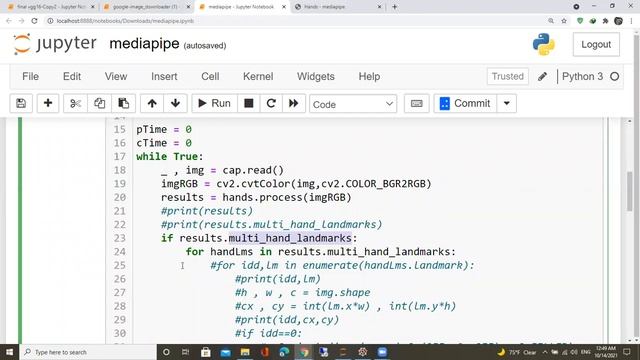Open a new browser tab

click(394, 7)
